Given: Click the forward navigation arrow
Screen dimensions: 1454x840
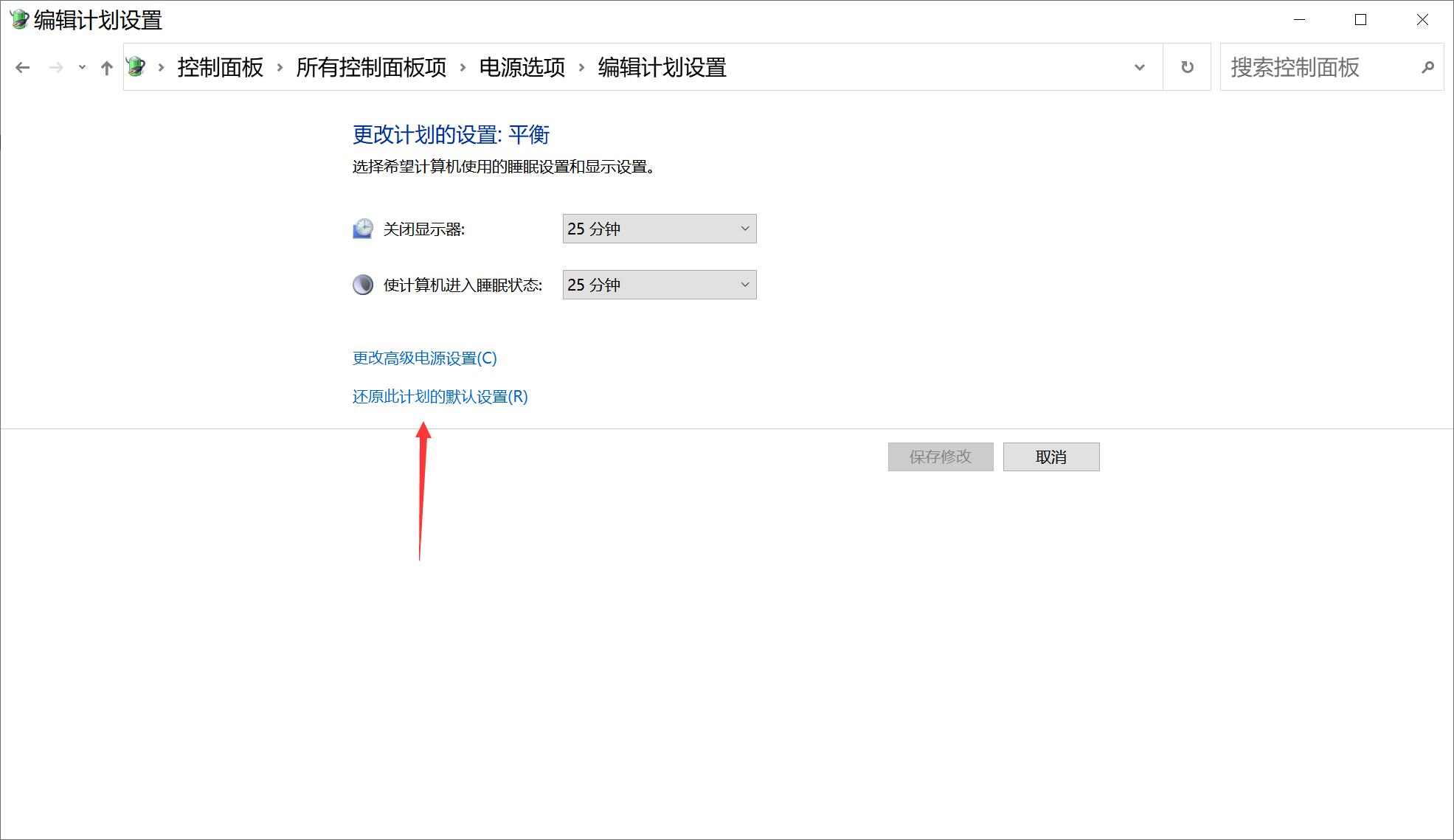Looking at the screenshot, I should click(56, 68).
